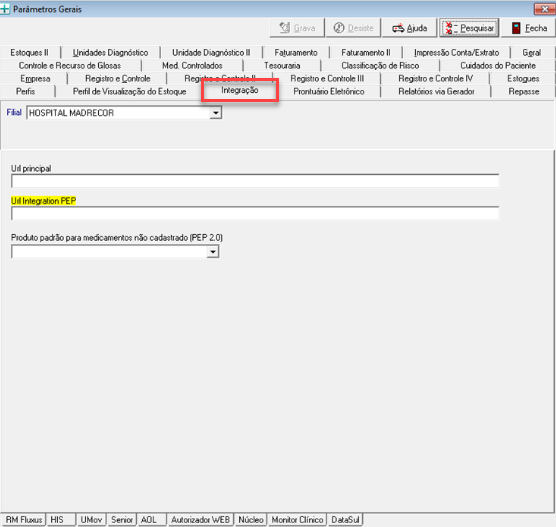Click the Url Integration PEP label
Screen dimensions: 556x527
coord(44,201)
